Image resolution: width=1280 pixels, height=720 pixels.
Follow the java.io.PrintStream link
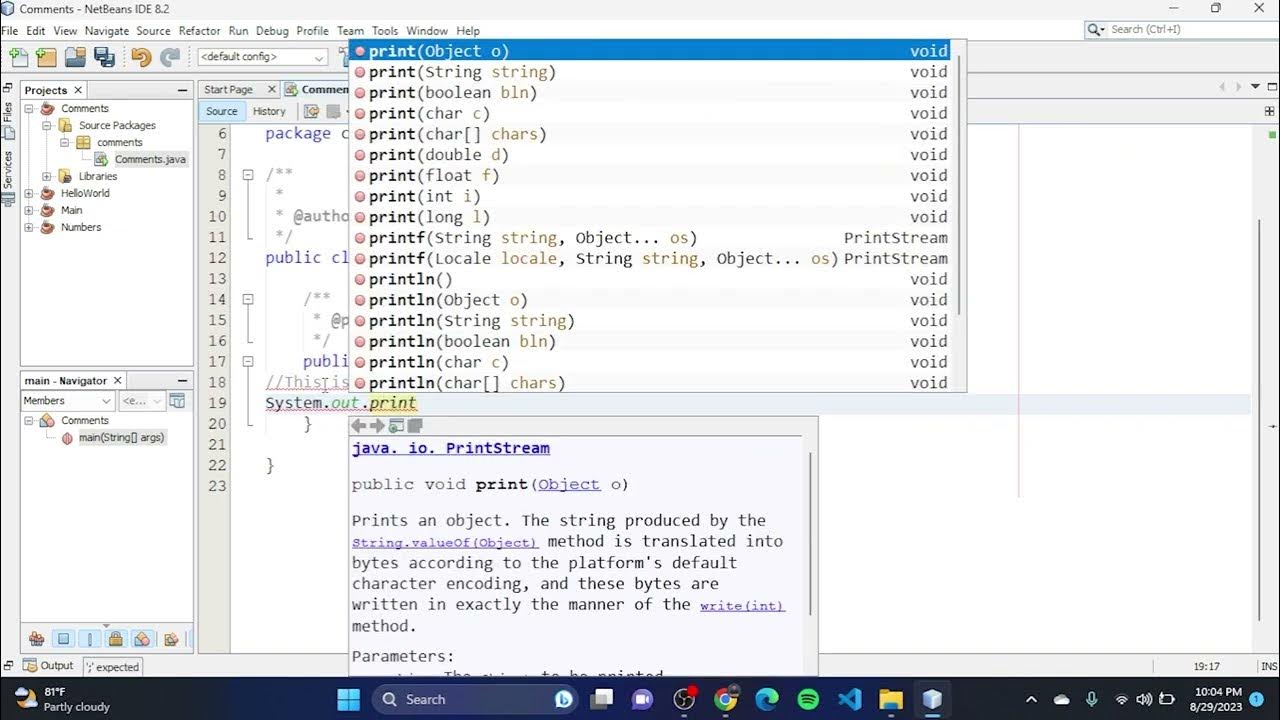click(450, 448)
